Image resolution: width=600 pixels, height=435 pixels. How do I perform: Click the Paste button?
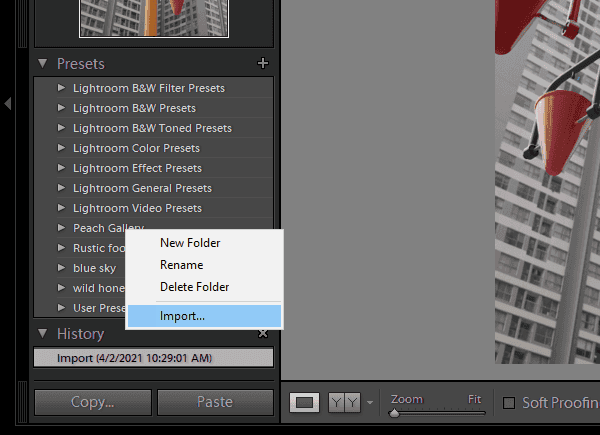[x=215, y=402]
